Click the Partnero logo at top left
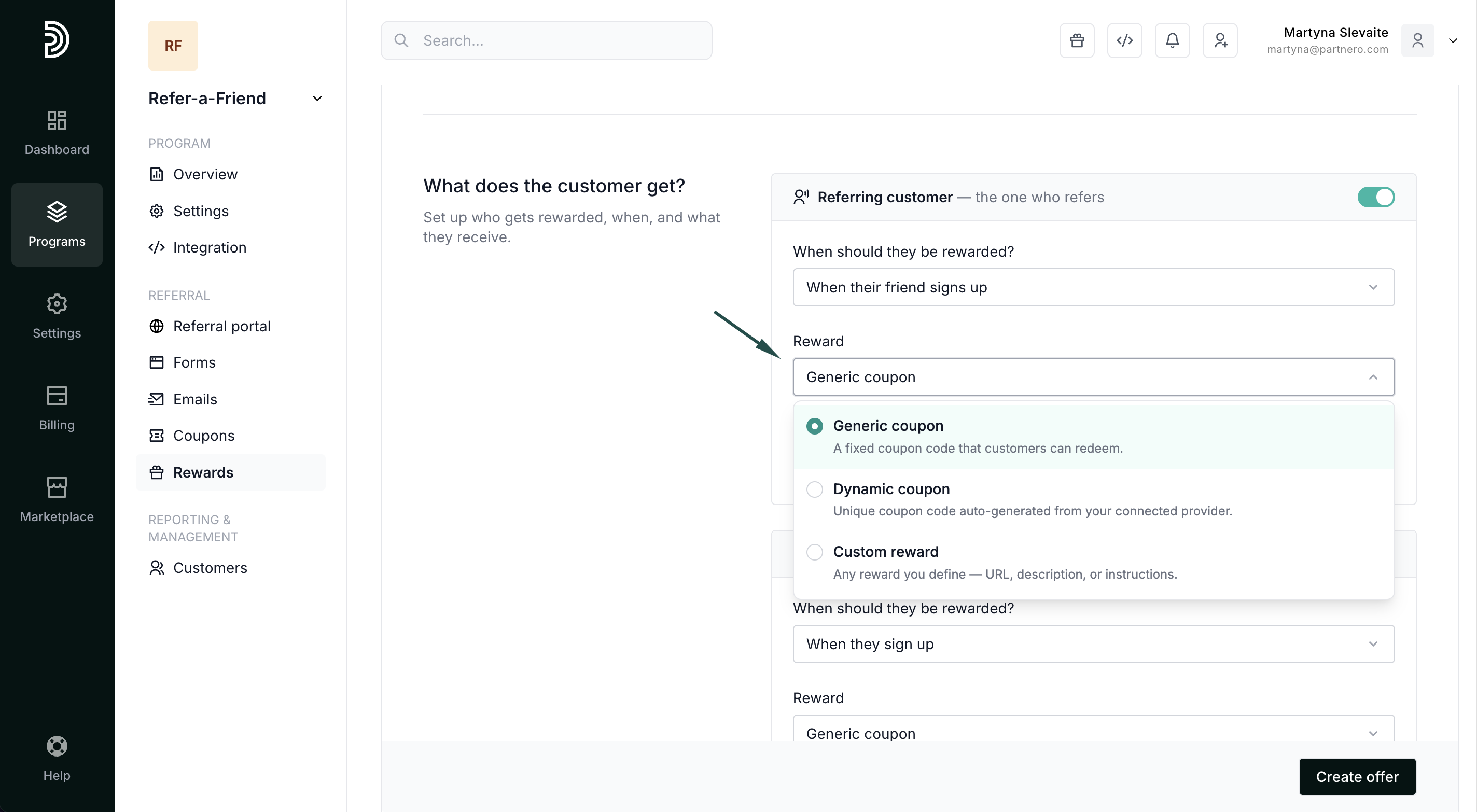 pyautogui.click(x=57, y=39)
